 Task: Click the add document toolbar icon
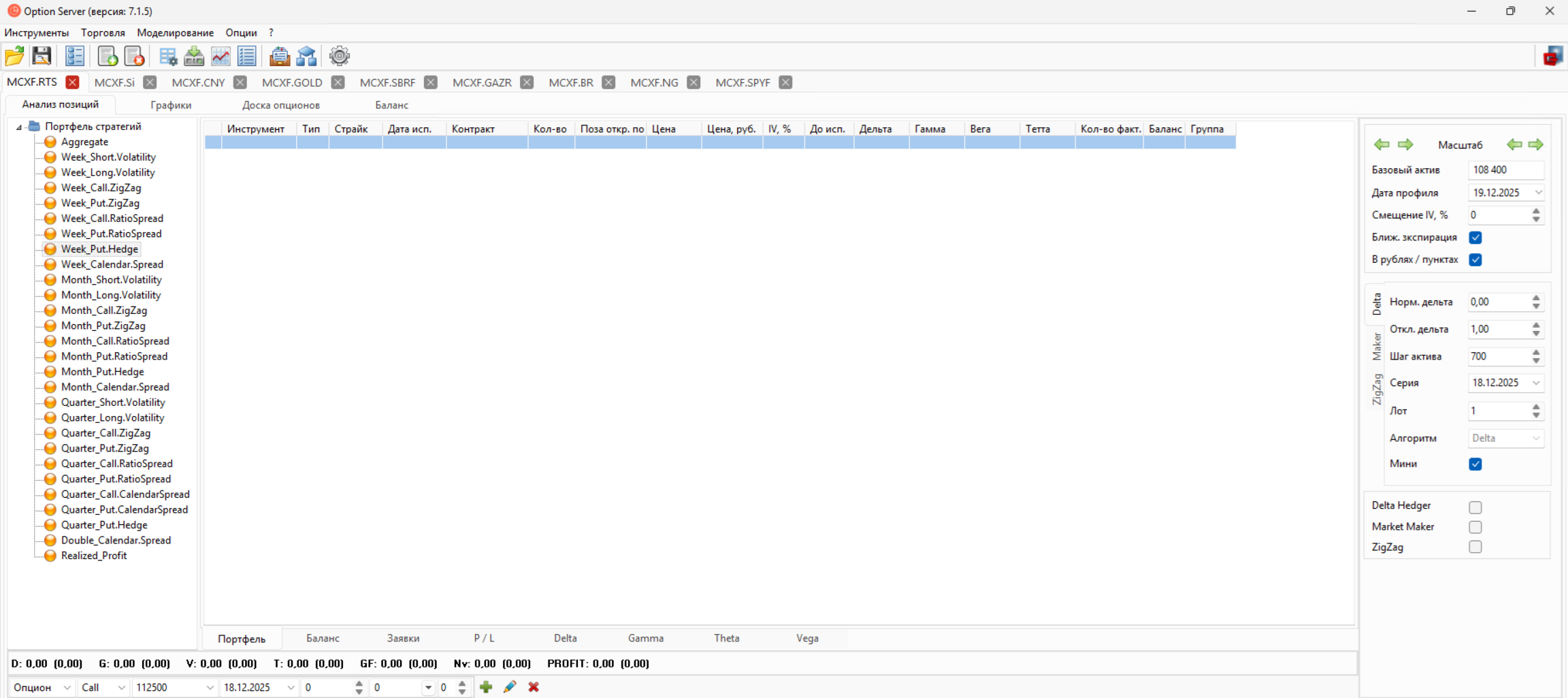pos(108,56)
